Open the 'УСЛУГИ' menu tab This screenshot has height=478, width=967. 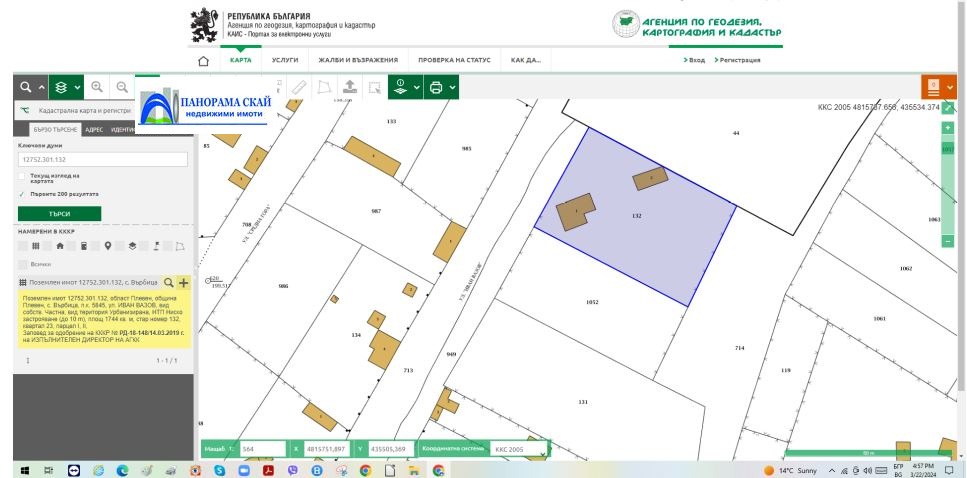click(284, 60)
